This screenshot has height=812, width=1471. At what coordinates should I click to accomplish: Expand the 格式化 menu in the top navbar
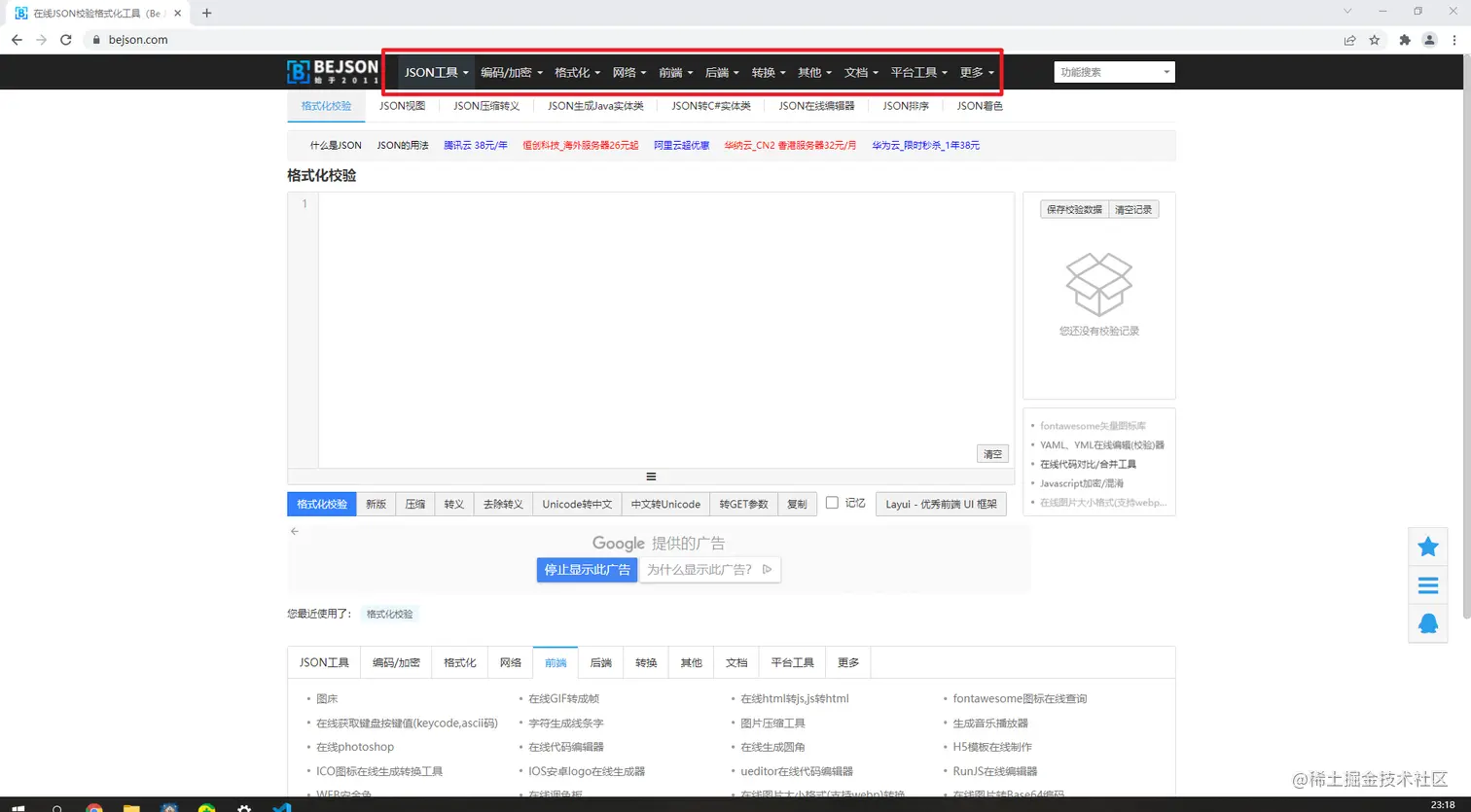(577, 72)
